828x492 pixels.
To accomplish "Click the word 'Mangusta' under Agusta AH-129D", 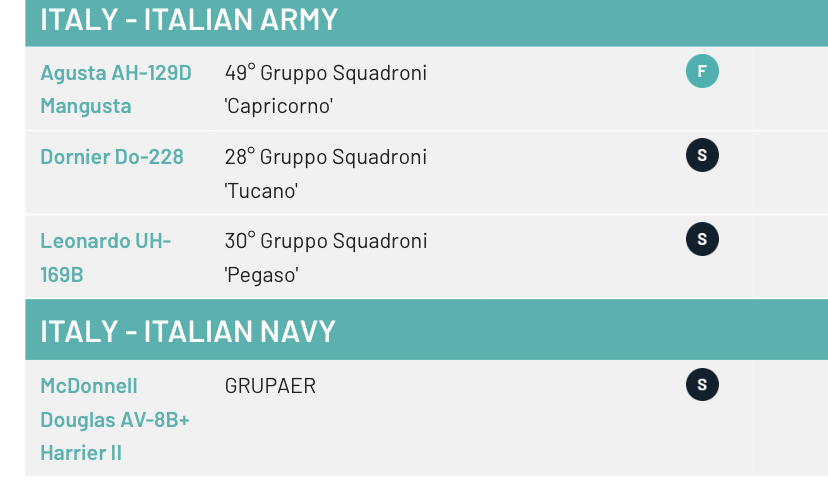I will 86,106.
